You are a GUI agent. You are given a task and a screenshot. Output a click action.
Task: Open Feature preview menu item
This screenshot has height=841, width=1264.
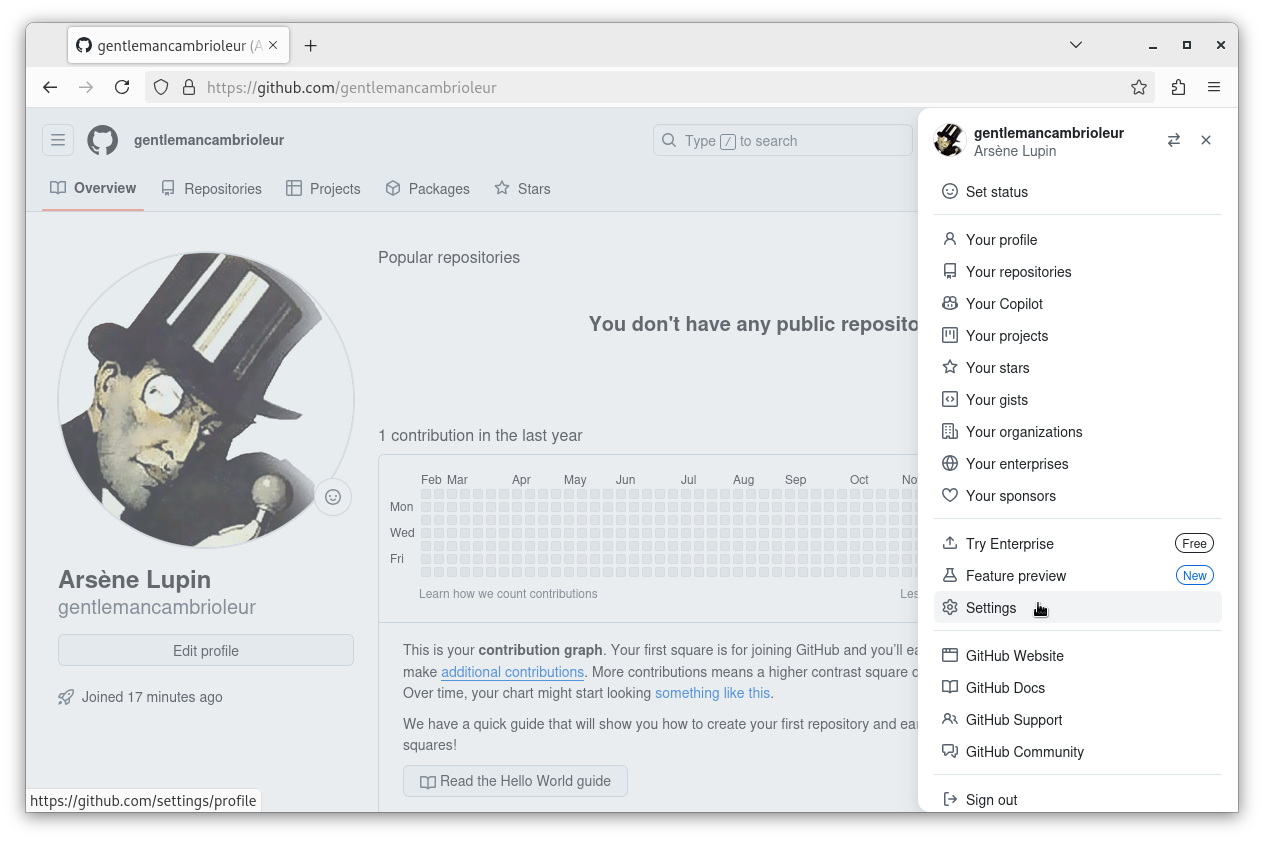(x=1015, y=576)
